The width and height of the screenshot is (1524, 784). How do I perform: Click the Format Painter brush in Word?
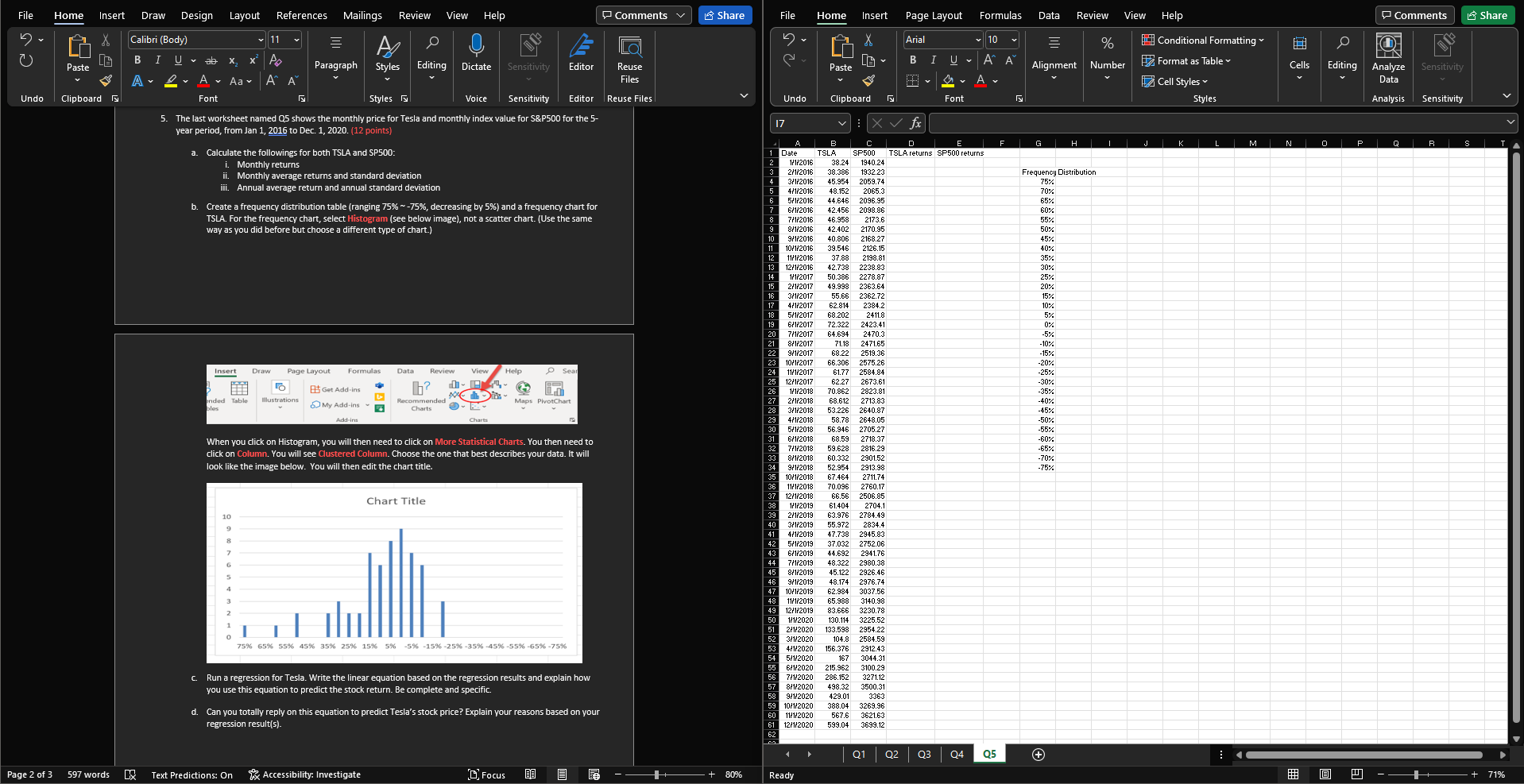tap(106, 81)
